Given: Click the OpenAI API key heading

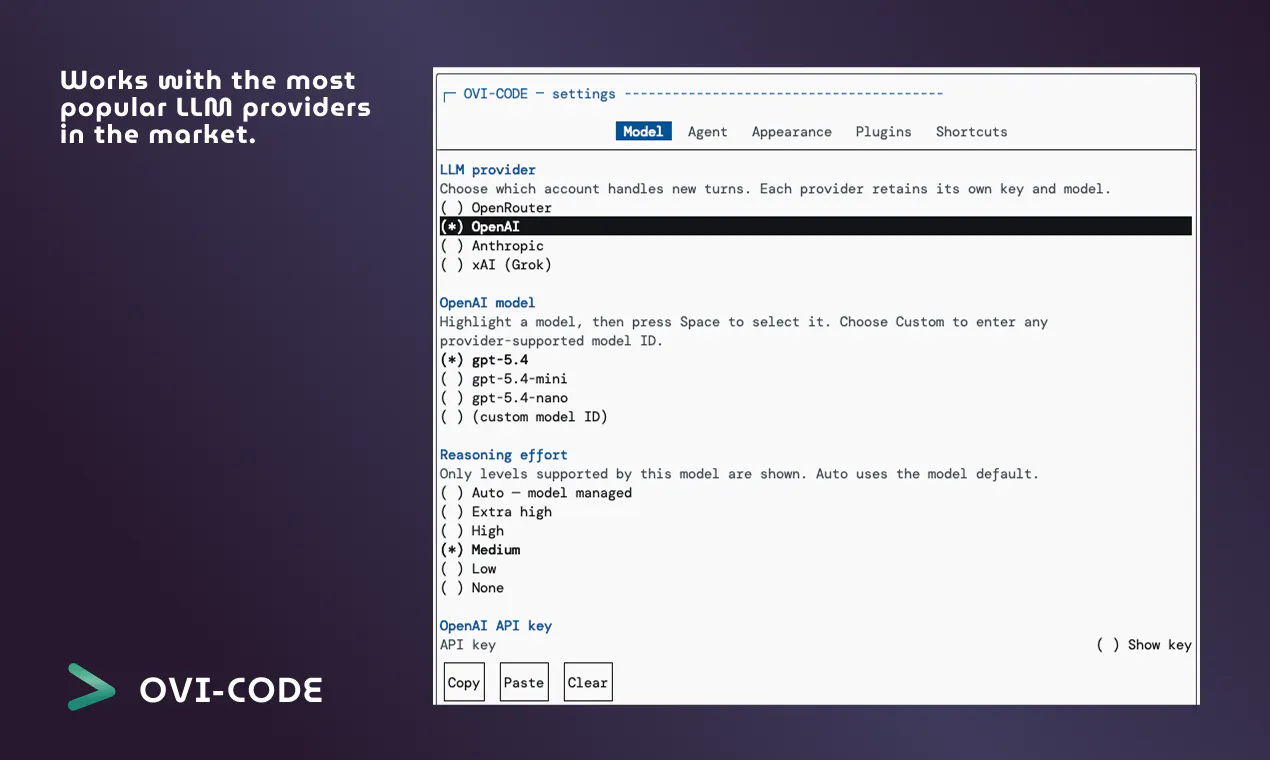Looking at the screenshot, I should pos(496,626).
